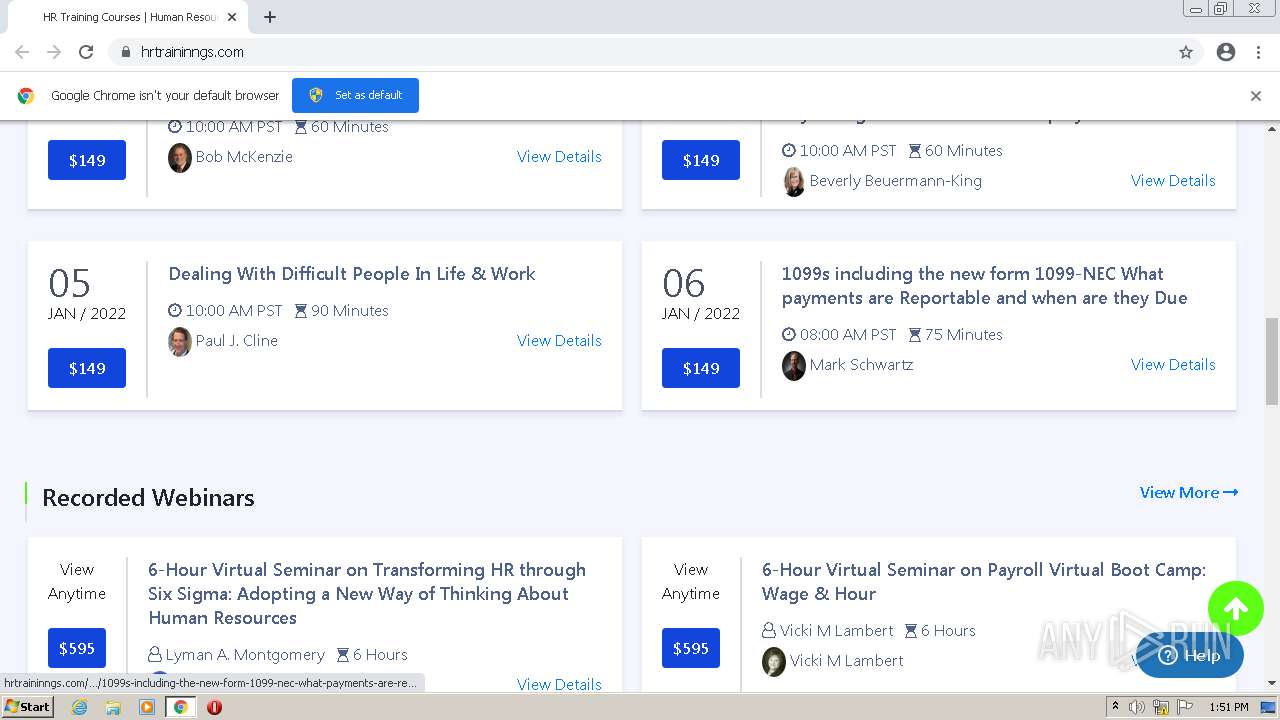Open the Help chat widget
The image size is (1280, 720).
click(1190, 656)
